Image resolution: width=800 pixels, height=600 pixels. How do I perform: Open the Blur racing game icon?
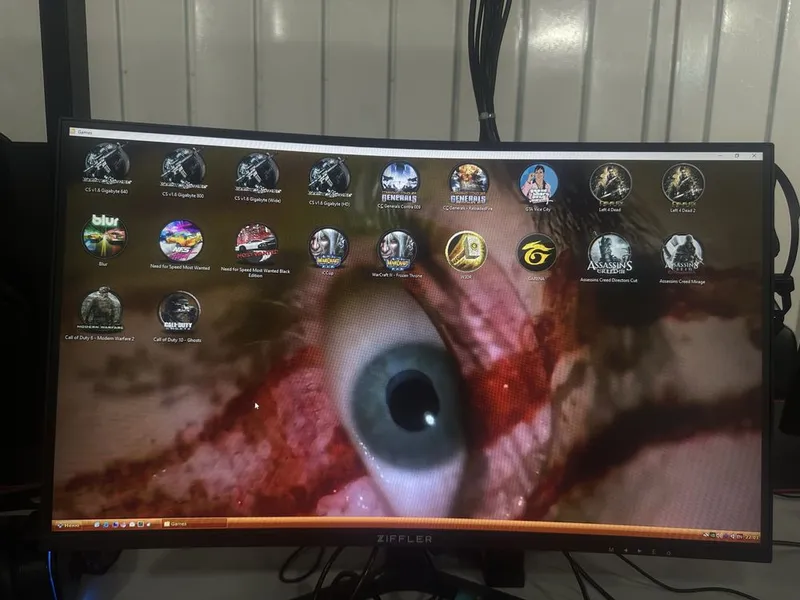click(x=104, y=236)
